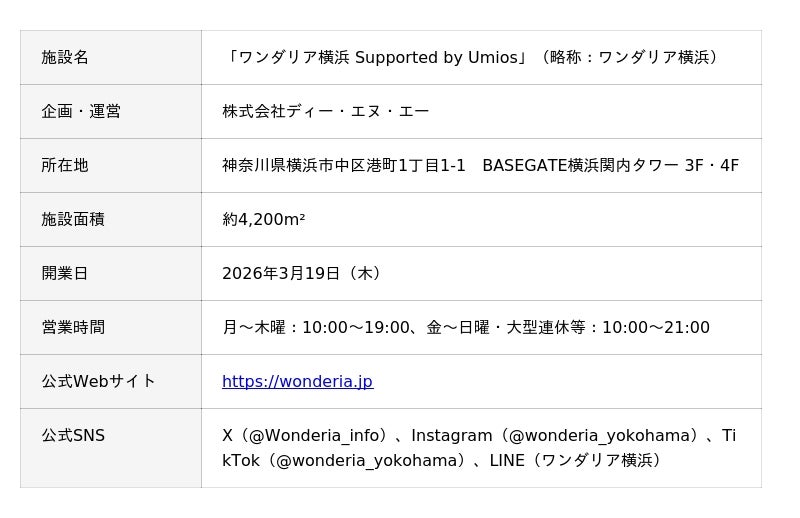Click the 施設面積 label cell
Image resolution: width=800 pixels, height=518 pixels.
click(73, 219)
